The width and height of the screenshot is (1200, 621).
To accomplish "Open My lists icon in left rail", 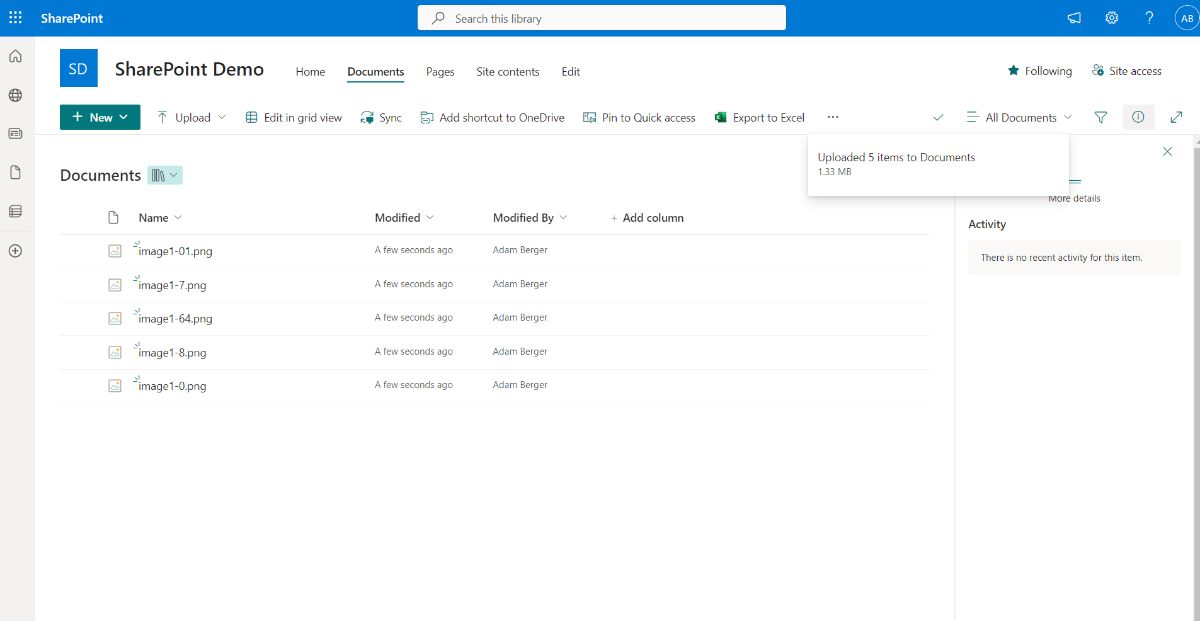I will [x=15, y=211].
